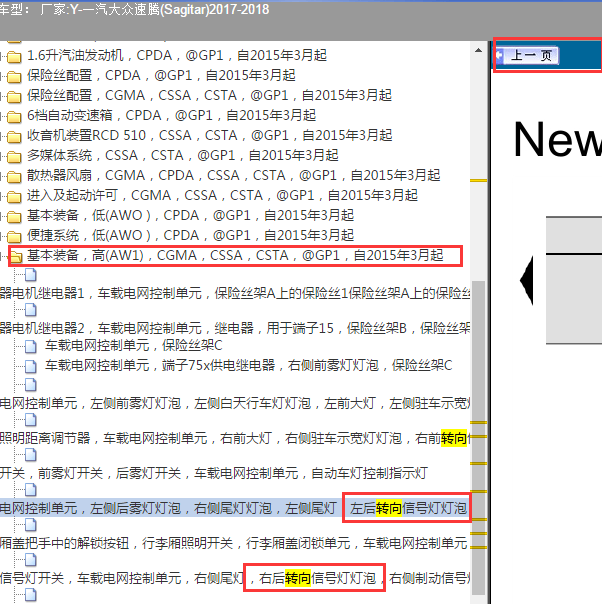Open folder icon for 多媒体系统
This screenshot has height=604, width=602.
[x=14, y=157]
